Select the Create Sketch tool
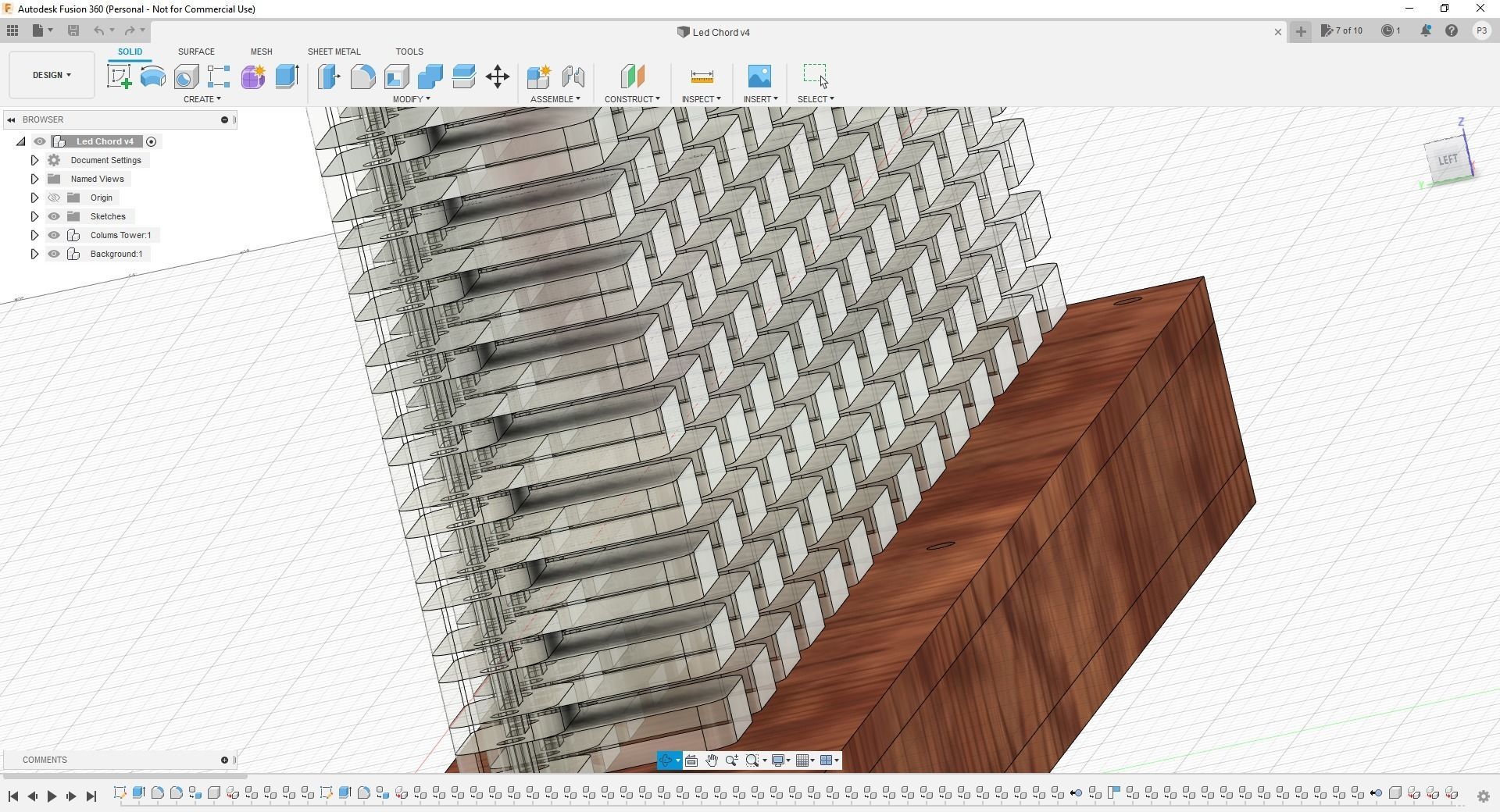The height and width of the screenshot is (812, 1500). coord(119,76)
